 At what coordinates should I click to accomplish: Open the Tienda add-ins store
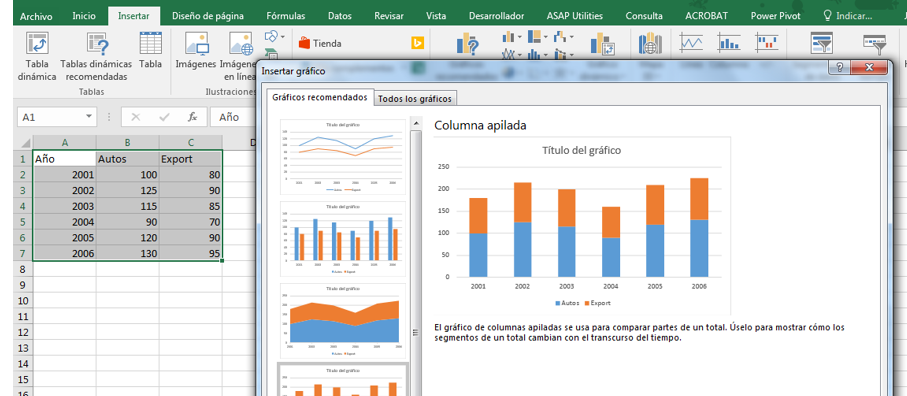(x=320, y=43)
